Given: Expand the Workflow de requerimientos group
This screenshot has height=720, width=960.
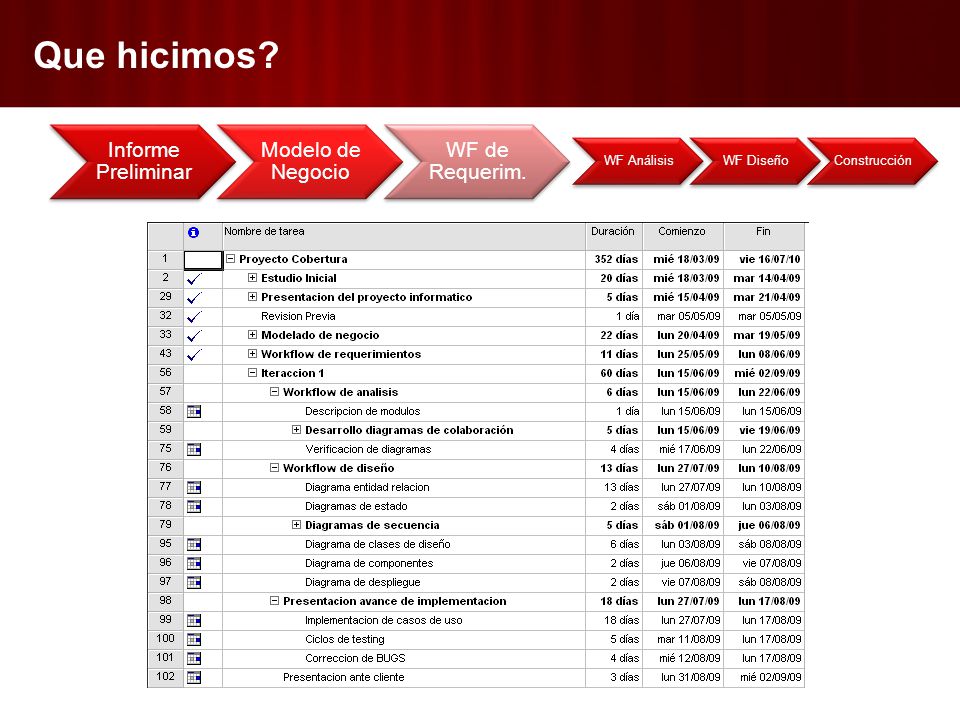Looking at the screenshot, I should pyautogui.click(x=252, y=353).
